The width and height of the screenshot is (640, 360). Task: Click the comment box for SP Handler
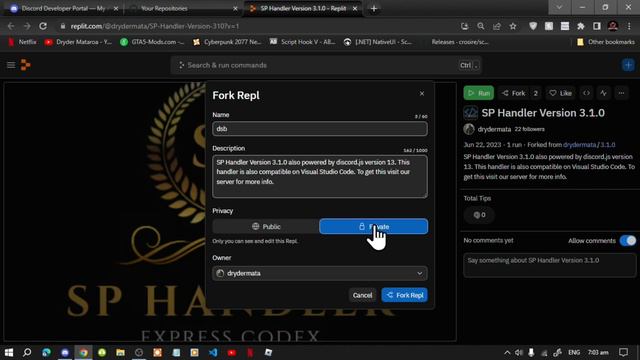point(549,265)
